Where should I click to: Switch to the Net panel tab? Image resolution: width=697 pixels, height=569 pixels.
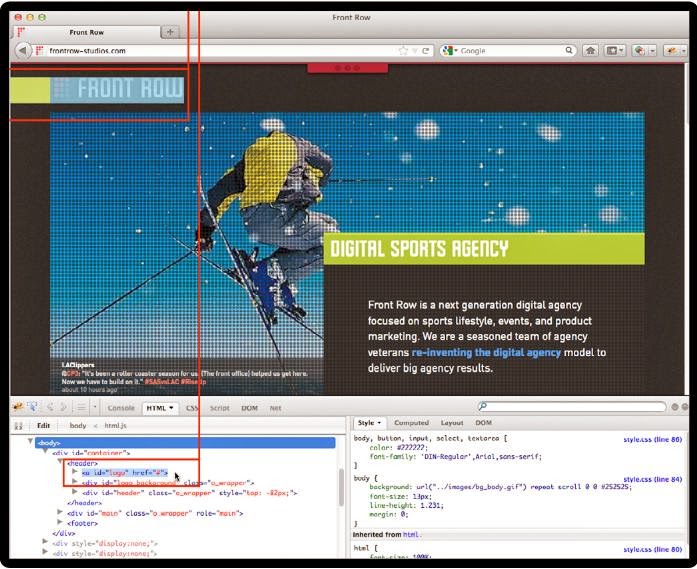point(275,408)
